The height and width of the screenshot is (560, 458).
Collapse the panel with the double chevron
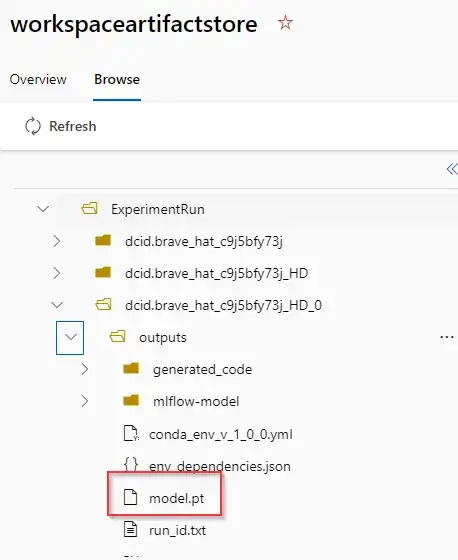(452, 169)
